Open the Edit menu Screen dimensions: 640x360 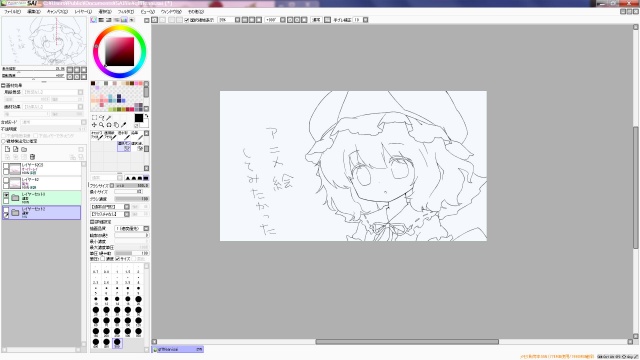click(33, 12)
